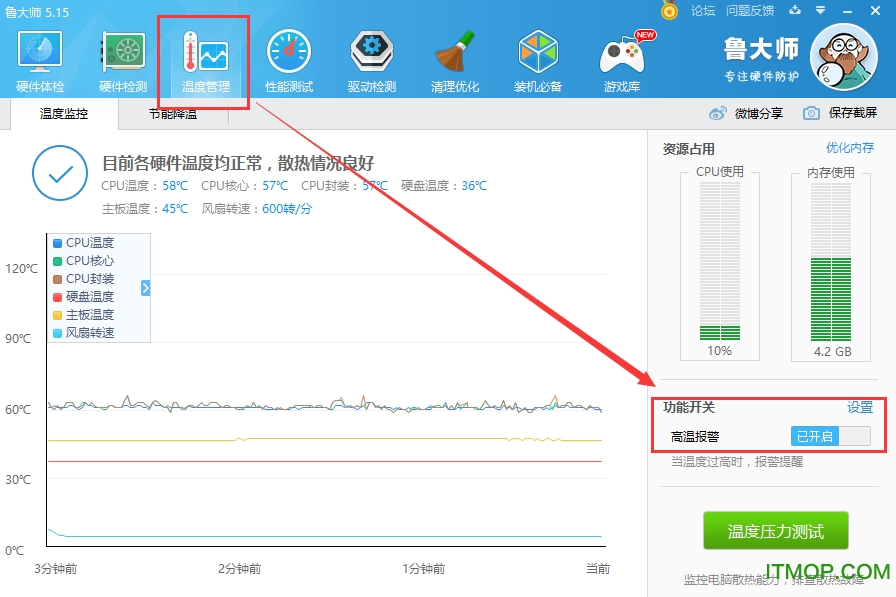Open the 性能测试 performance test section
Image resolution: width=896 pixels, height=597 pixels.
click(289, 61)
